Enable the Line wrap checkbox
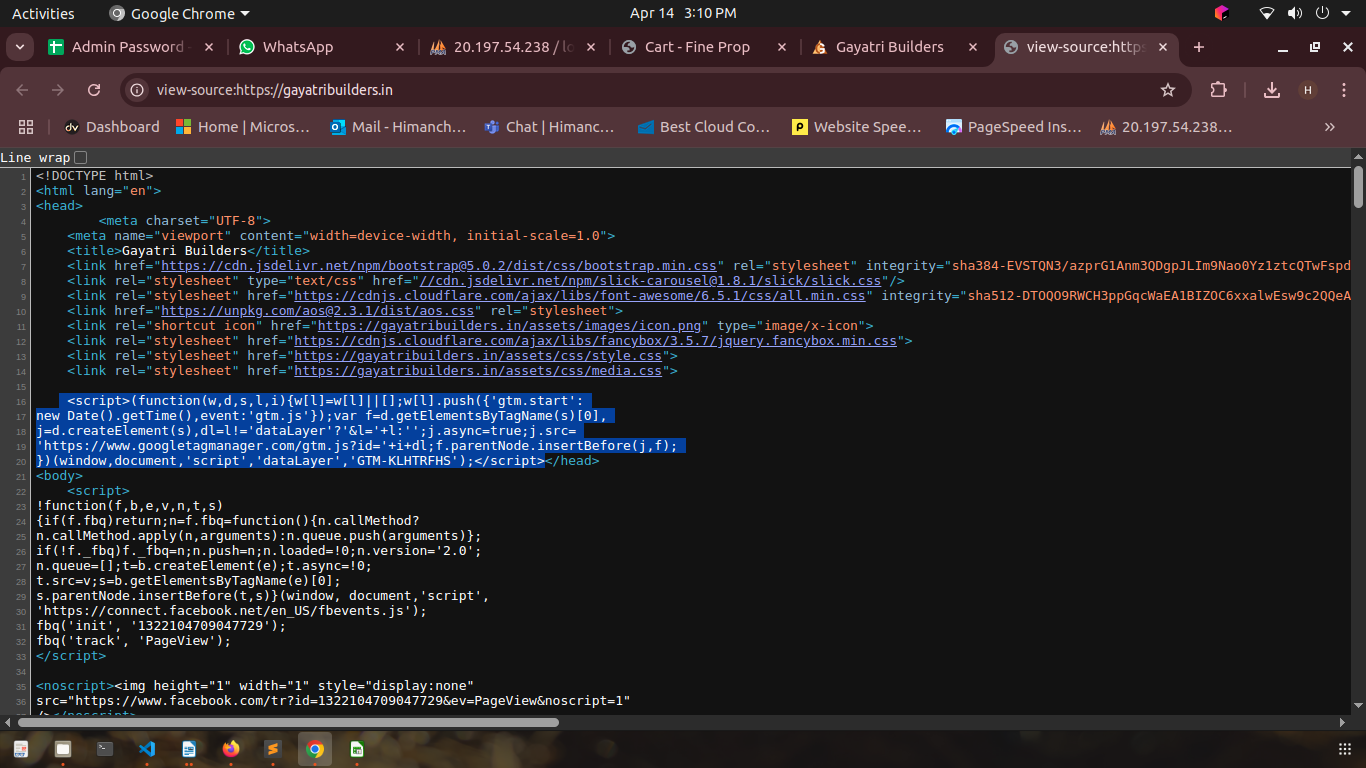The image size is (1366, 768). click(x=81, y=157)
